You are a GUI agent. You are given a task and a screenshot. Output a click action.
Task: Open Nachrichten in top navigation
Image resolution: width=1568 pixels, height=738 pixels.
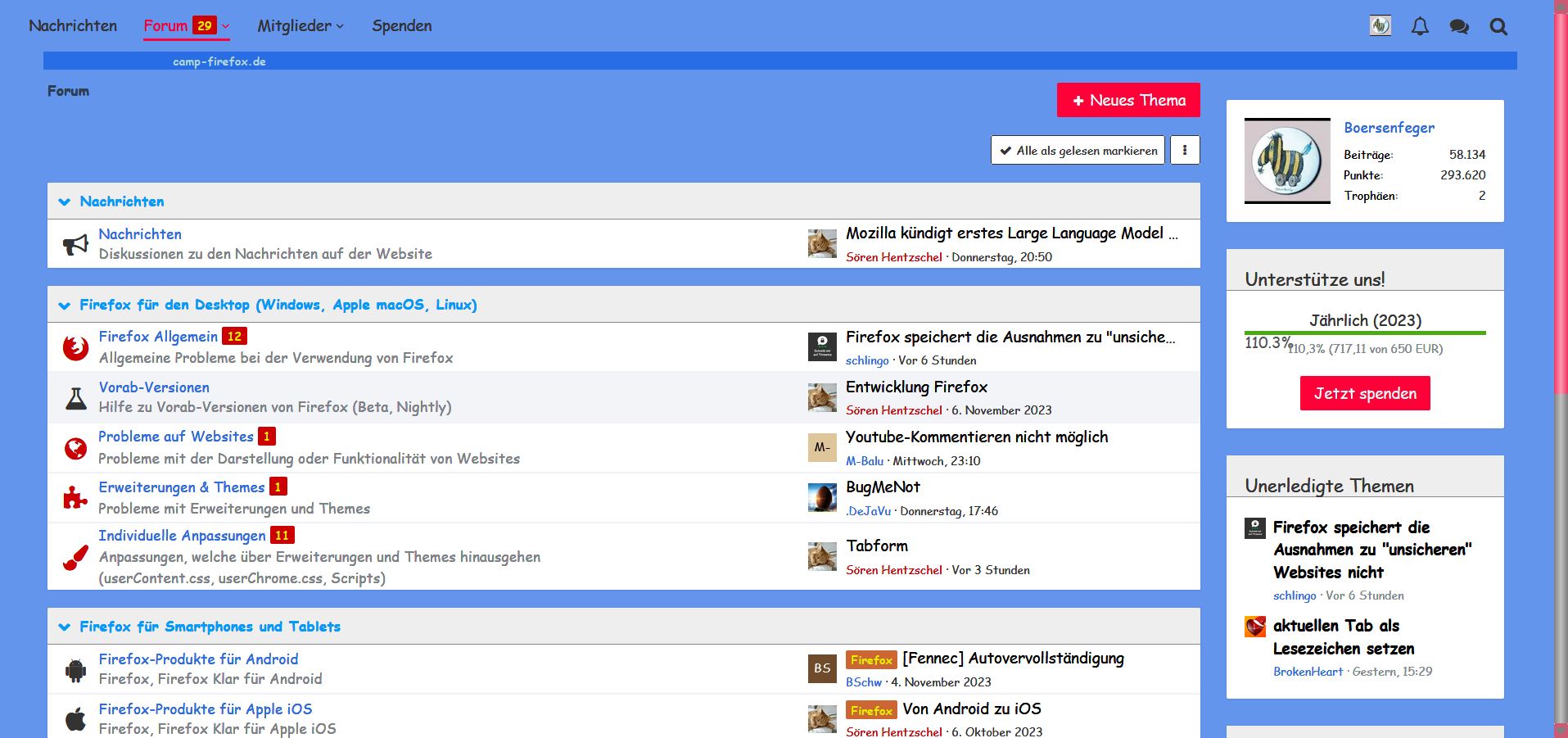click(73, 26)
